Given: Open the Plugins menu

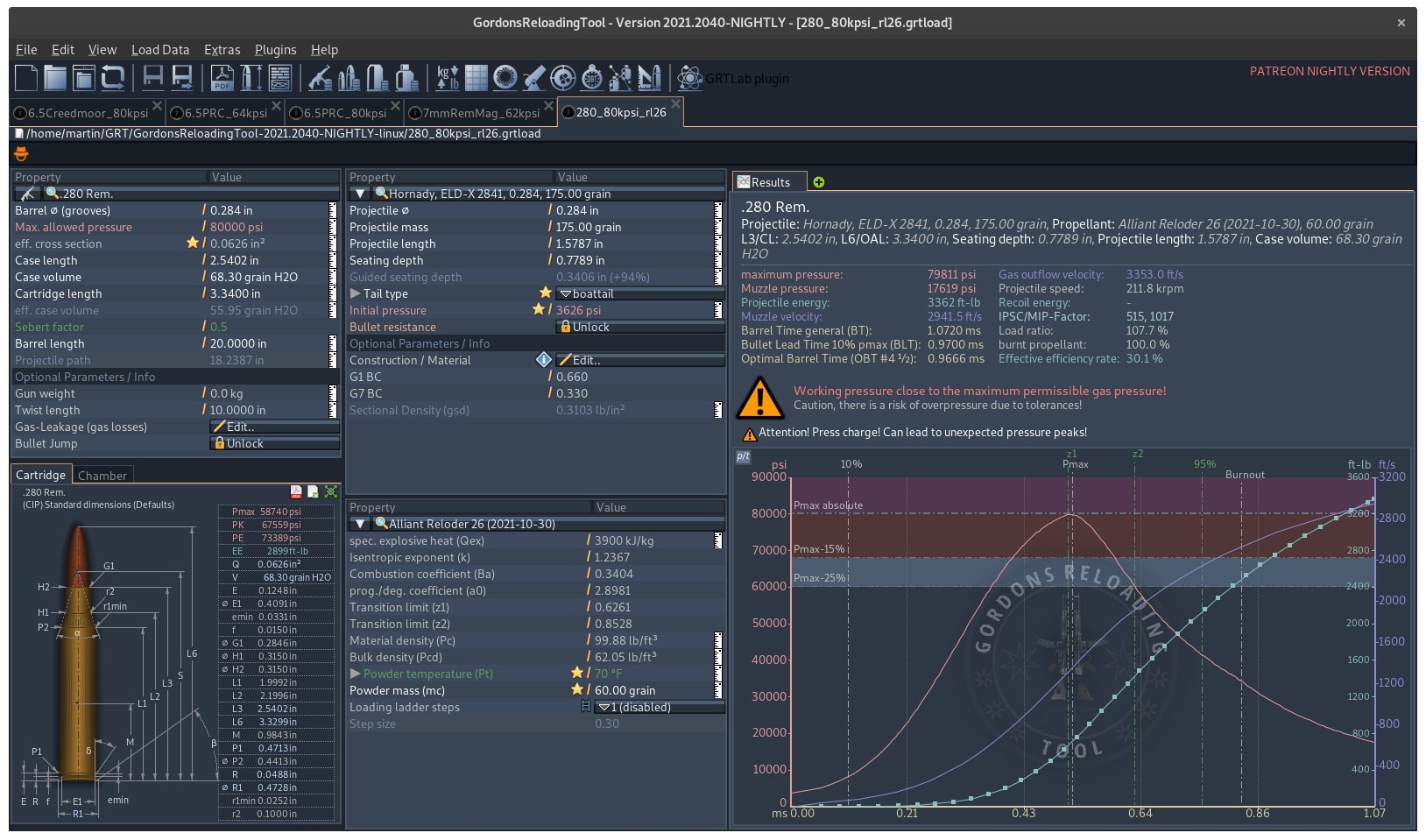Looking at the screenshot, I should [275, 50].
